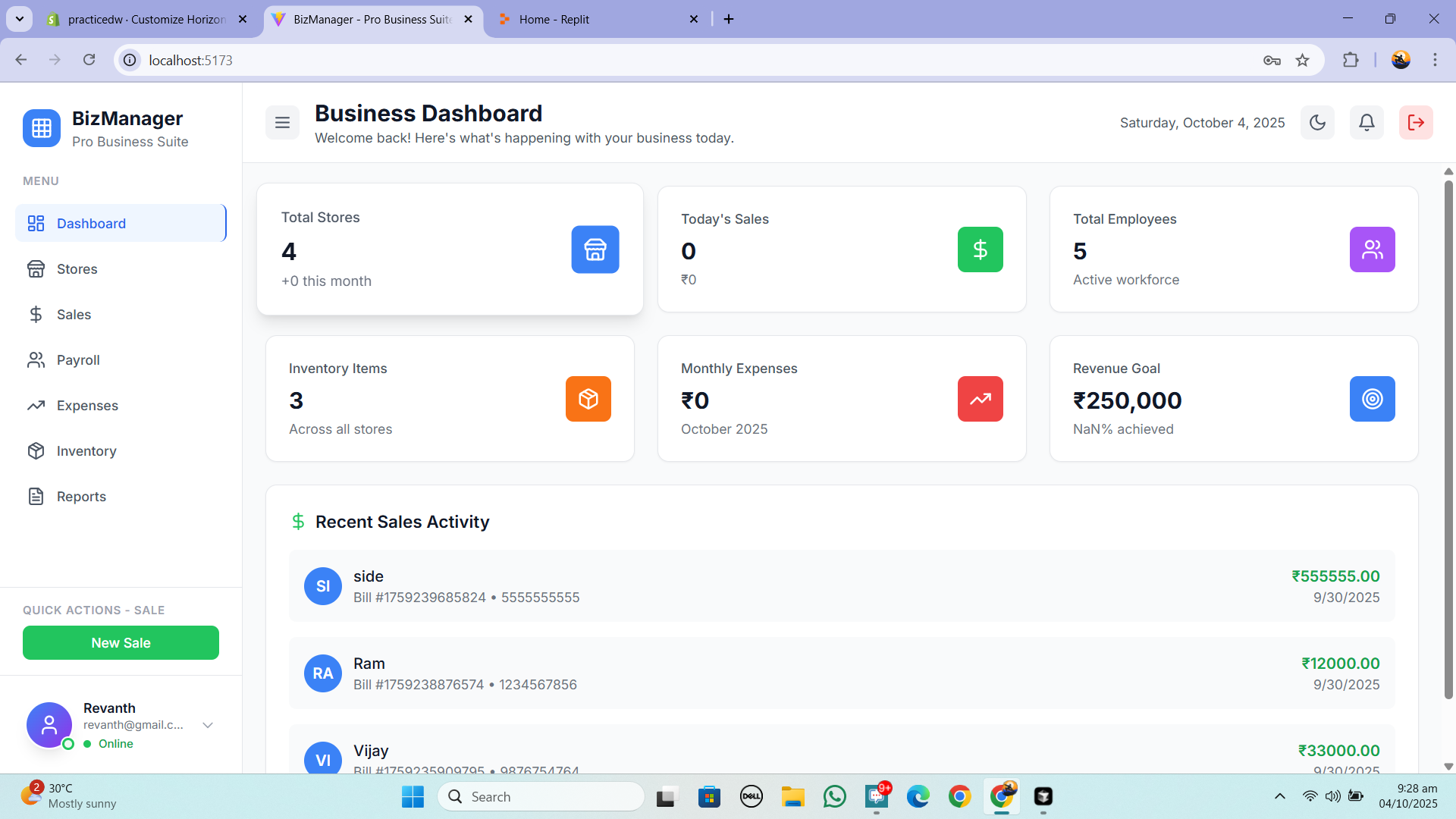
Task: Click the red logout icon
Action: [1415, 123]
